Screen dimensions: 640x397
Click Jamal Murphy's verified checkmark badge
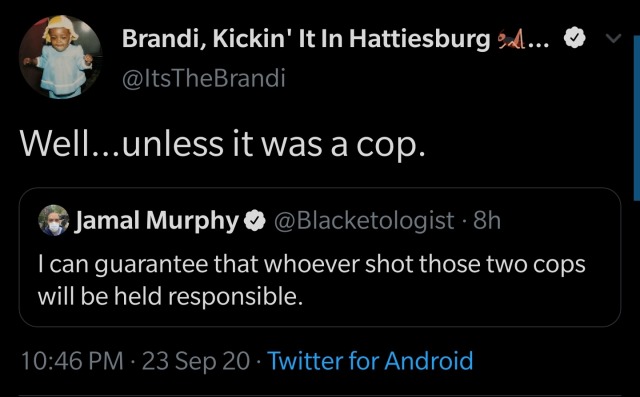(x=255, y=221)
